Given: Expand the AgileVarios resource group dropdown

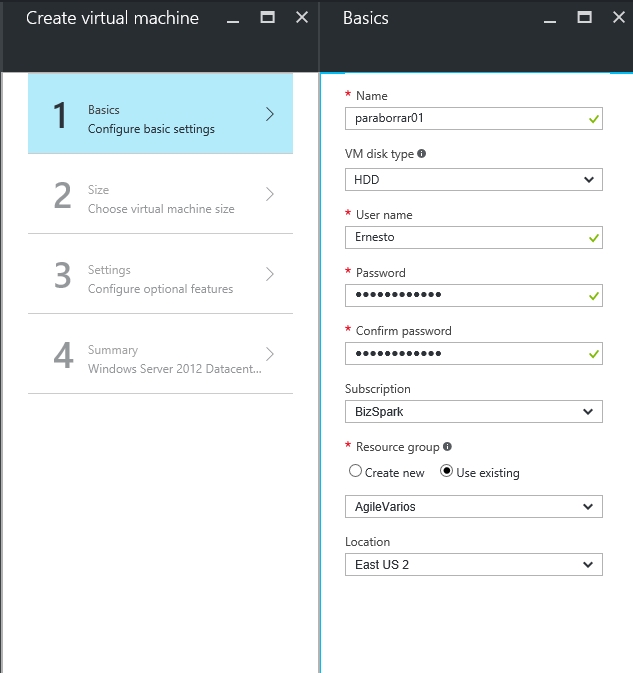Looking at the screenshot, I should 473,506.
